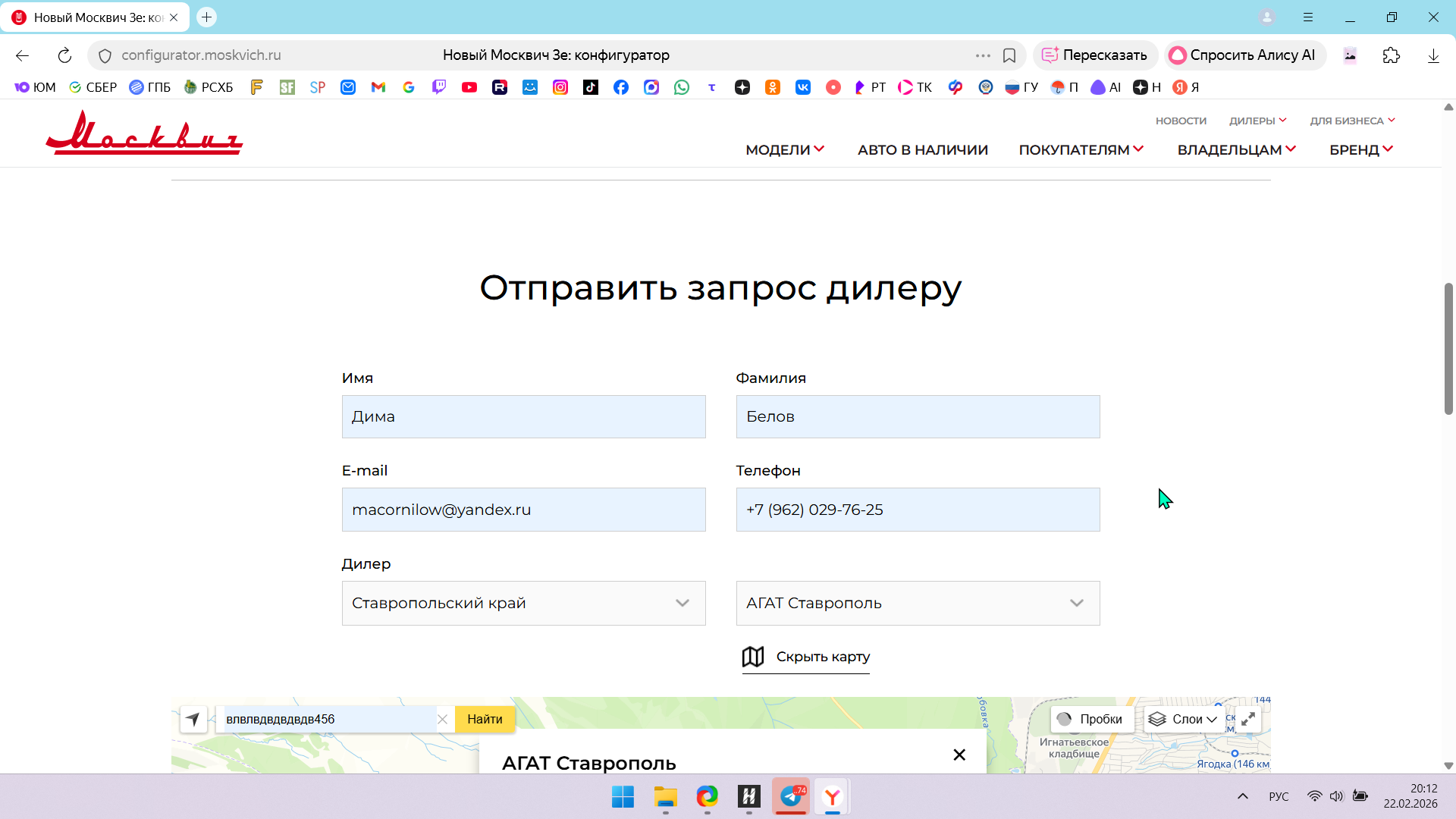This screenshot has height=819, width=1456.
Task: Close the АГАТ Ставрополь map popup
Action: (959, 755)
